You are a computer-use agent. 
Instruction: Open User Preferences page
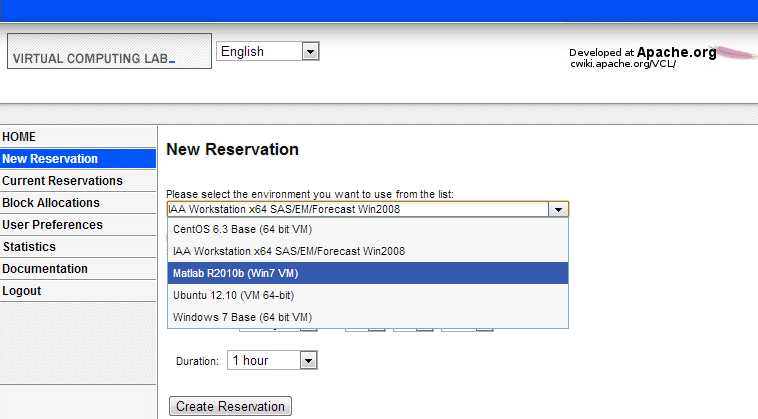tap(78, 225)
